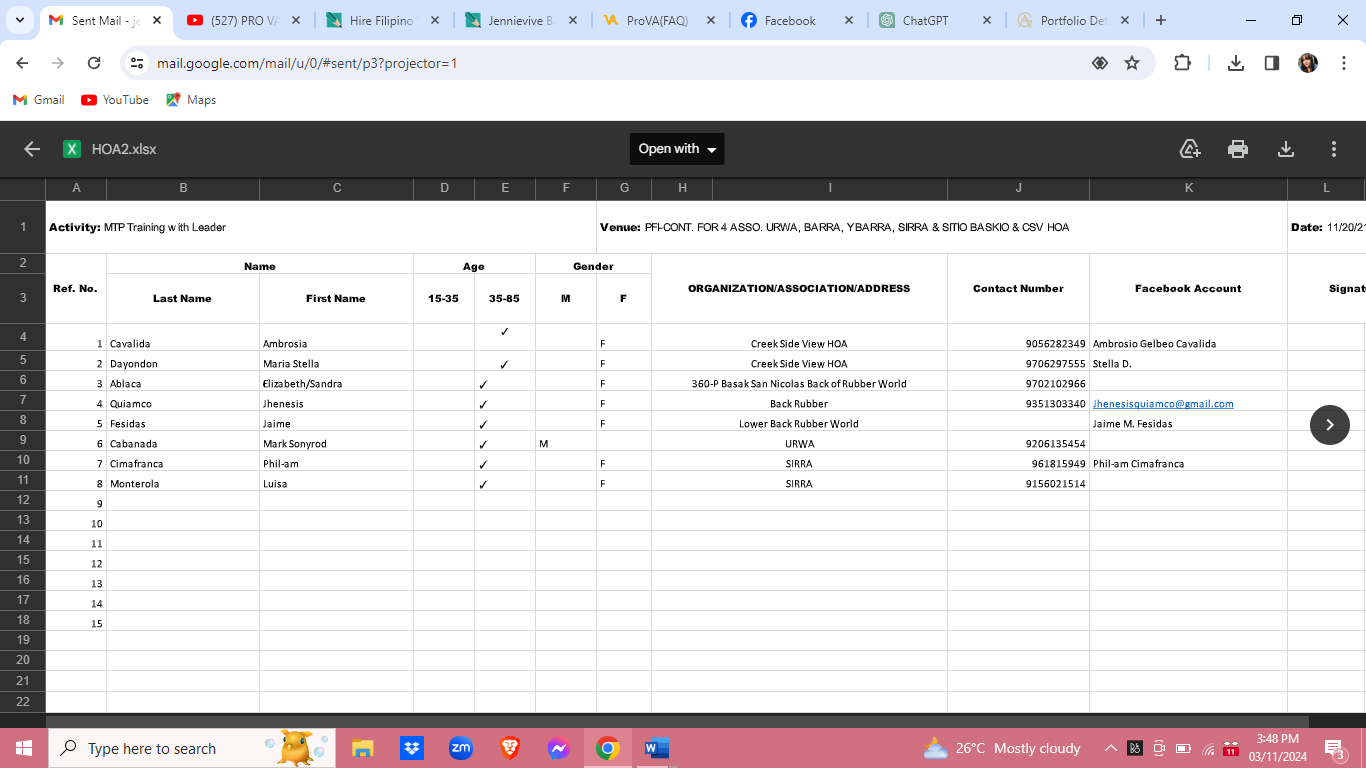This screenshot has width=1366, height=768.
Task: Open Microsoft Word from the taskbar
Action: [x=656, y=748]
